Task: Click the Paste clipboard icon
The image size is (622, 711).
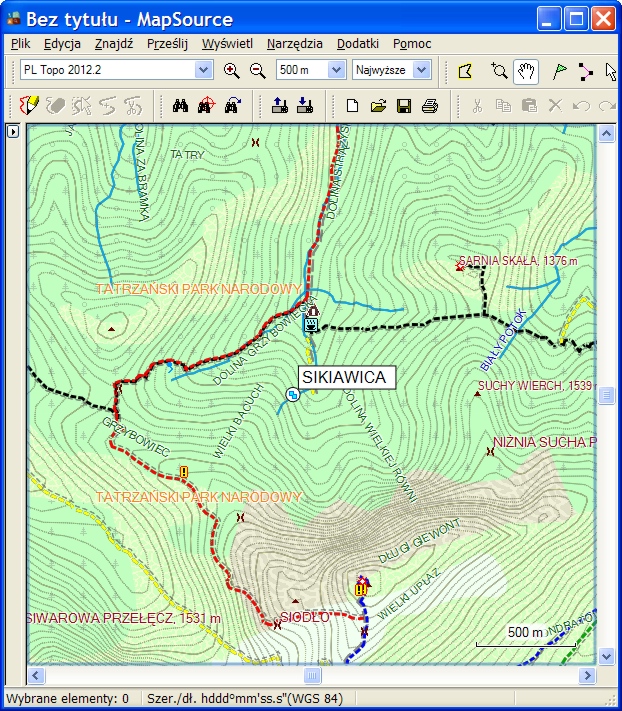Action: point(529,106)
